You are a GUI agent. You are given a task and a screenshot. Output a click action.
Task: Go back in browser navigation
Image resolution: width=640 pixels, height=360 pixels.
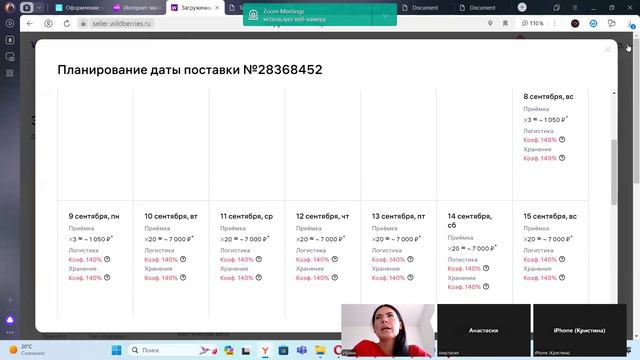point(30,24)
